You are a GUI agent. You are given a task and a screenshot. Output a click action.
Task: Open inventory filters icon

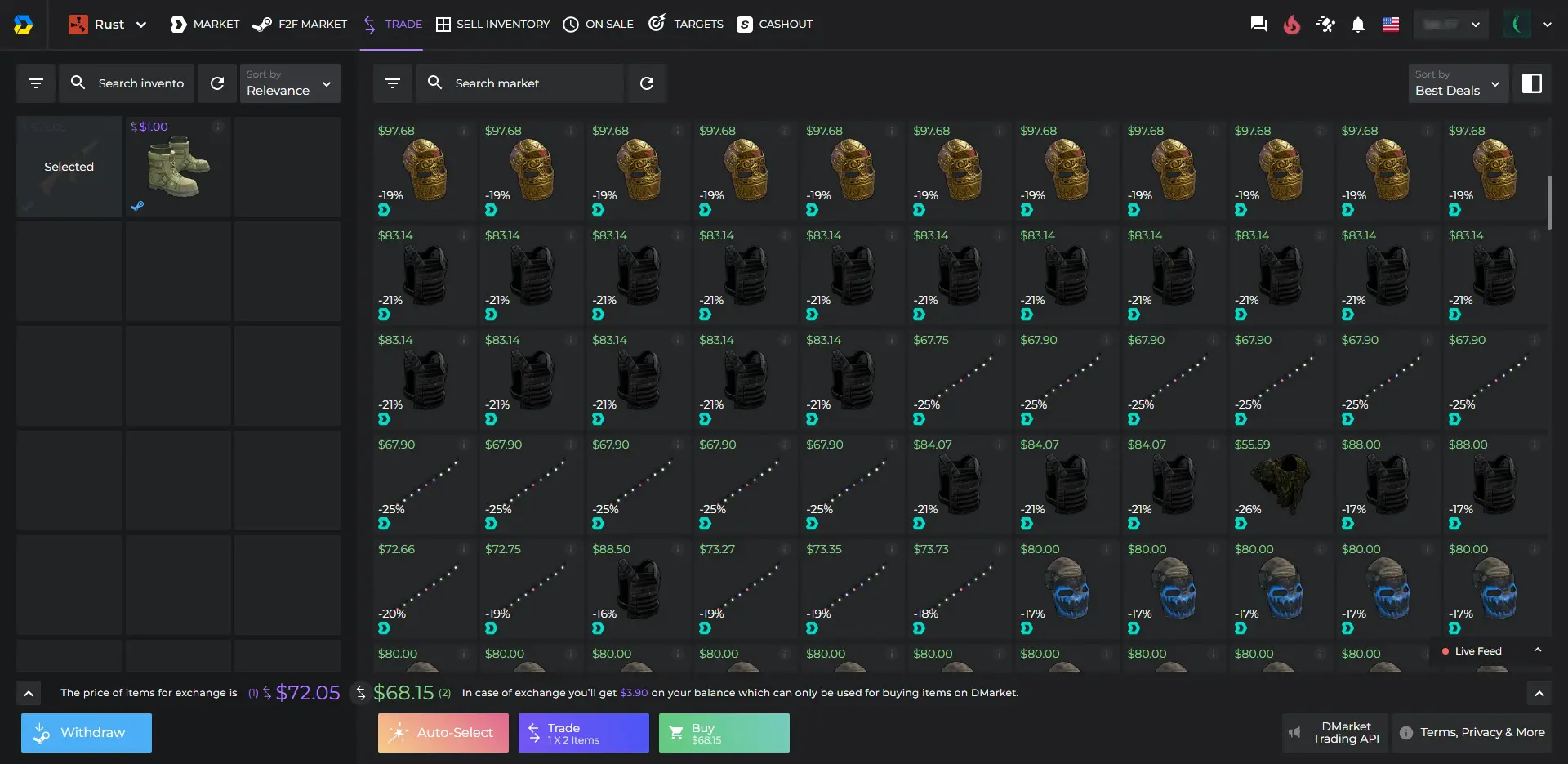(x=36, y=83)
